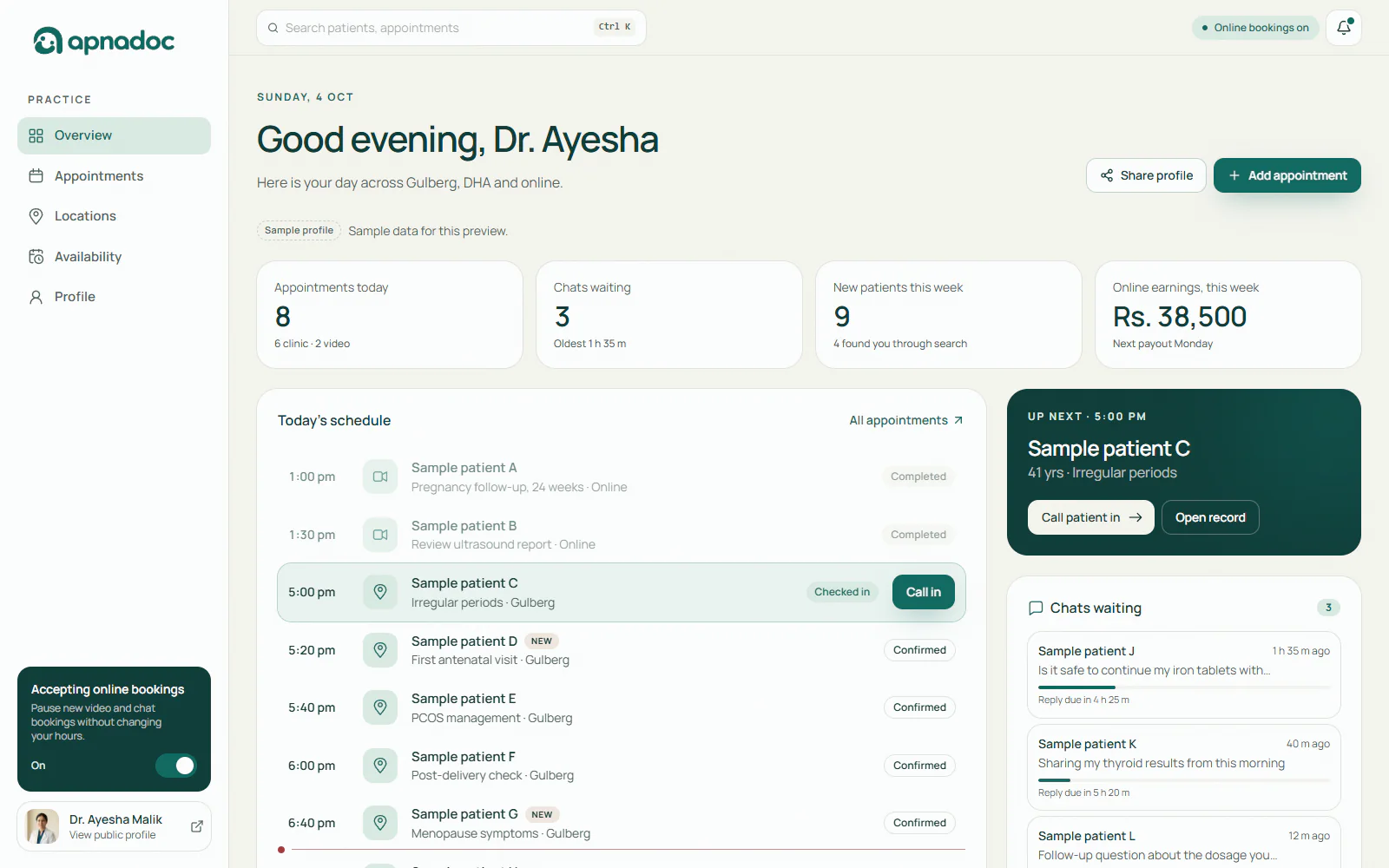
Task: Toggle off Accepting online bookings switch
Action: pyautogui.click(x=176, y=766)
